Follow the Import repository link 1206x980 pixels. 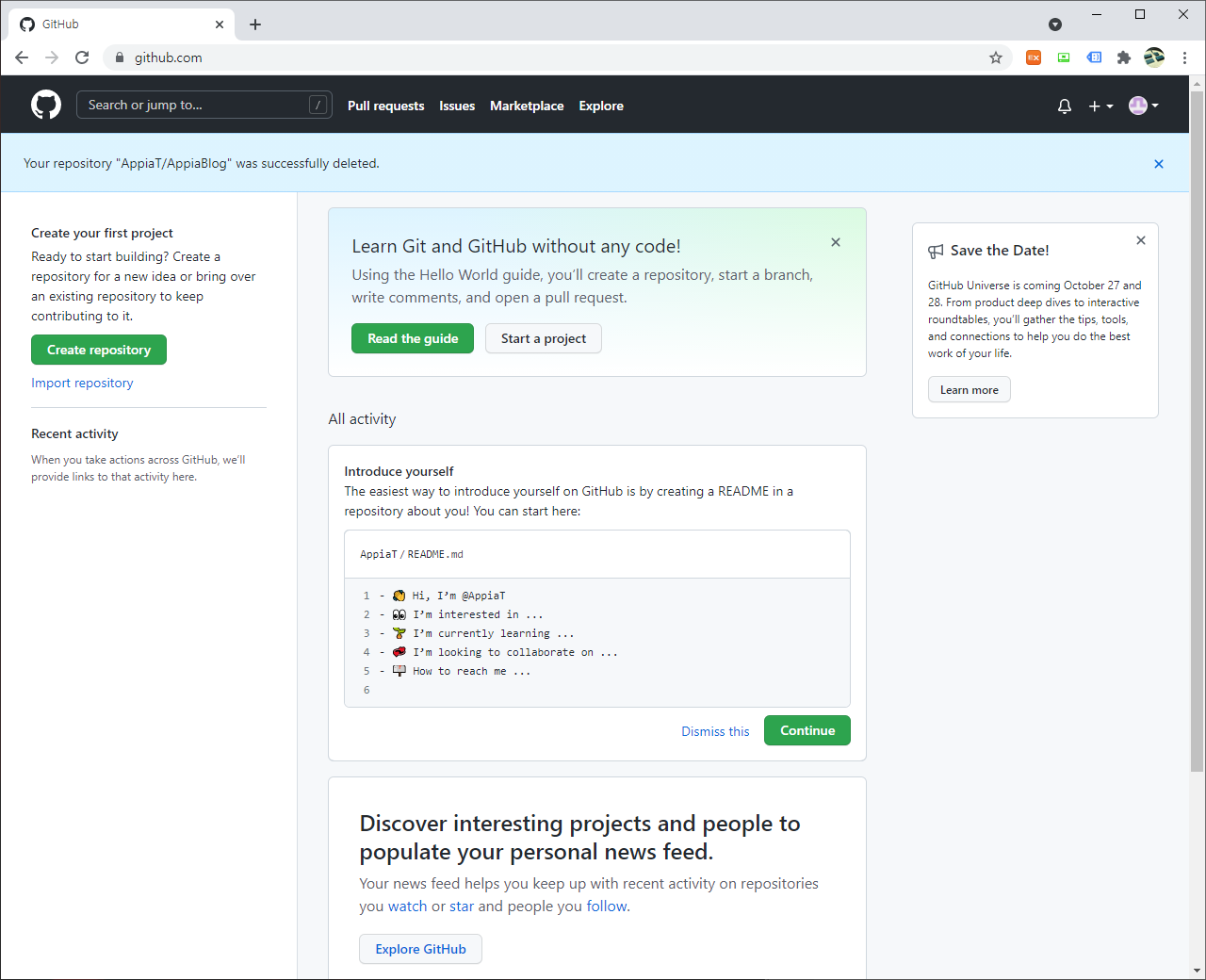[82, 383]
